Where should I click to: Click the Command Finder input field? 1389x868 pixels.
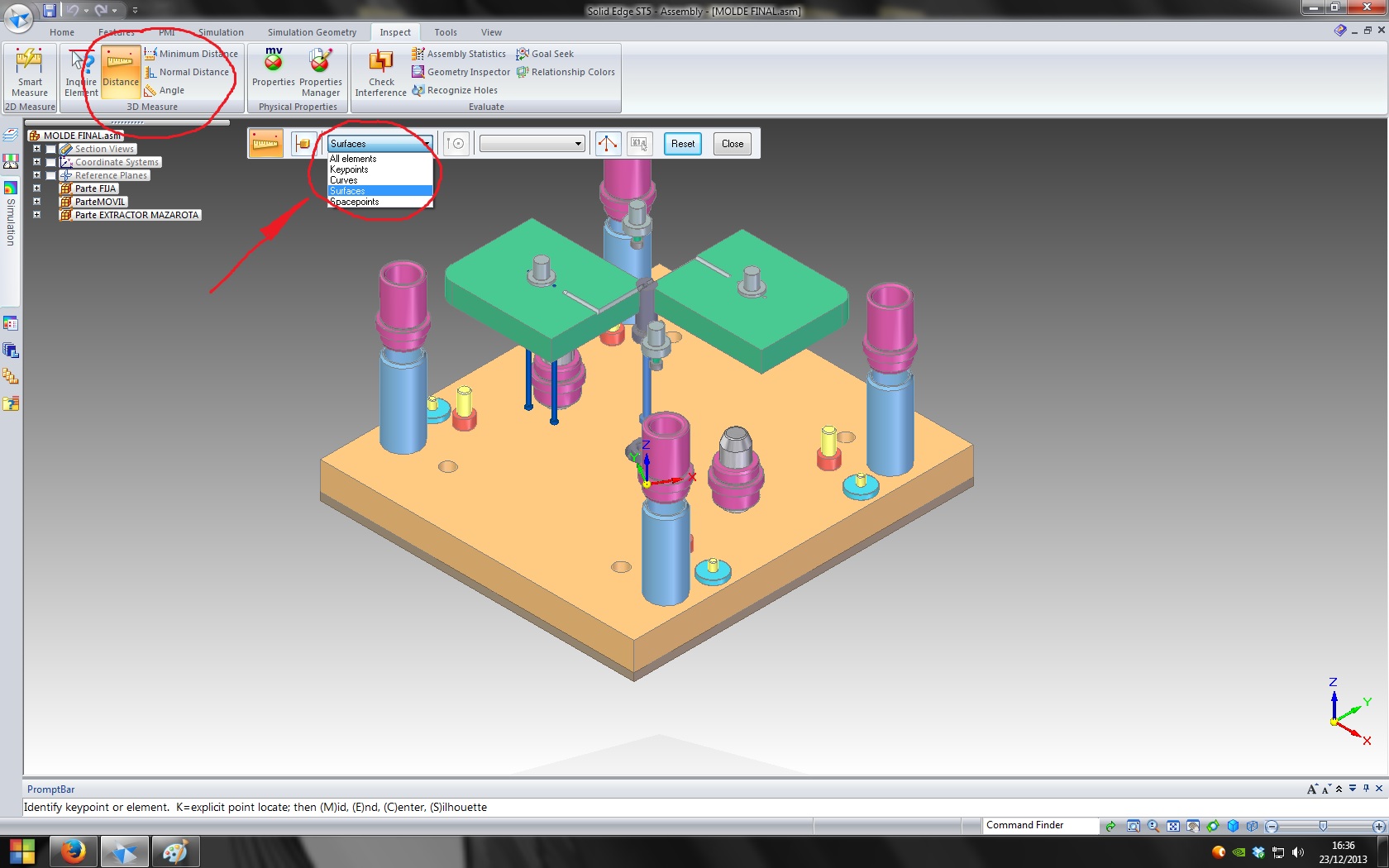[1041, 825]
